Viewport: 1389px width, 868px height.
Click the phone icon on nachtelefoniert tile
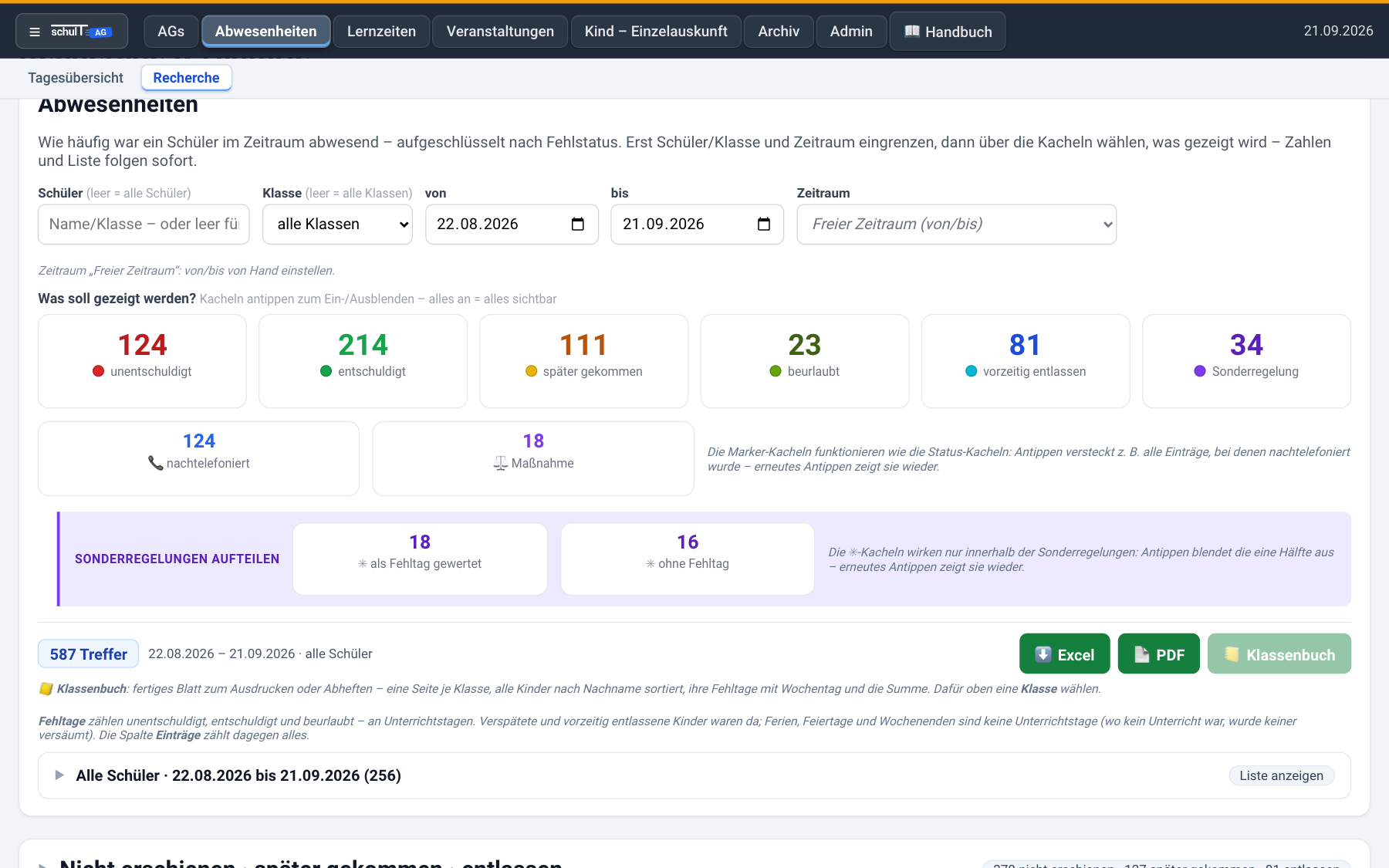point(155,463)
